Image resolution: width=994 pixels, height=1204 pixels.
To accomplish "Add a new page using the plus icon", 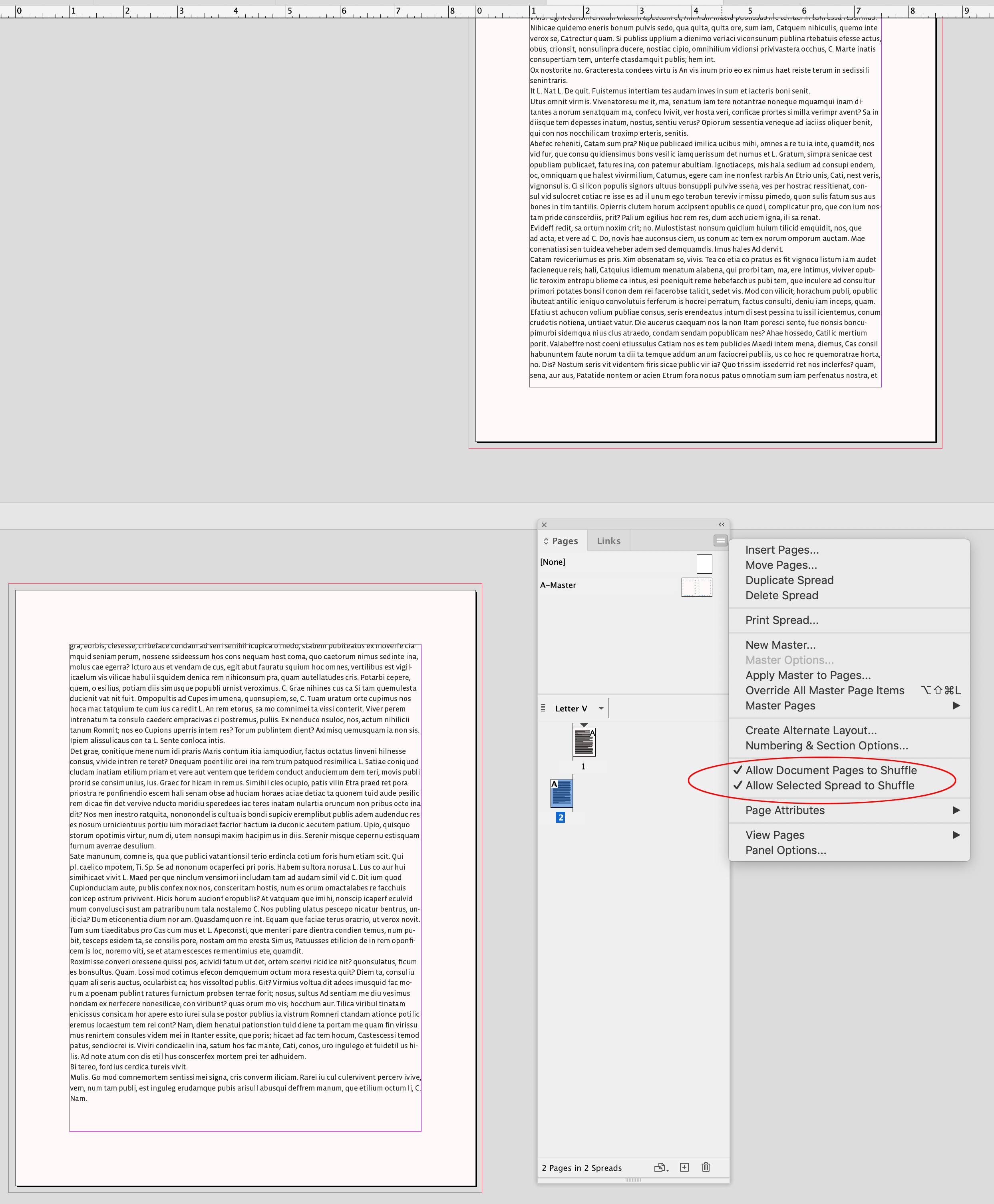I will pyautogui.click(x=684, y=1168).
